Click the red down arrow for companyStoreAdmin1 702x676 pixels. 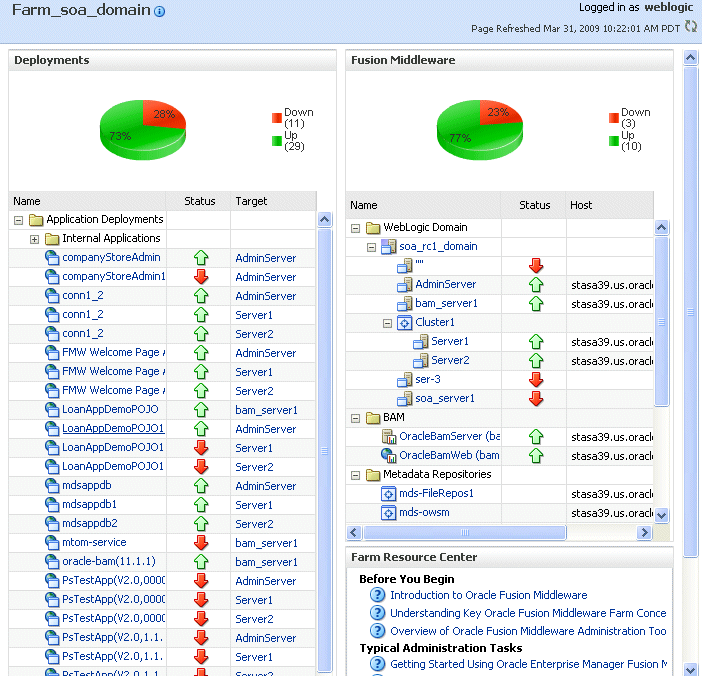click(201, 277)
